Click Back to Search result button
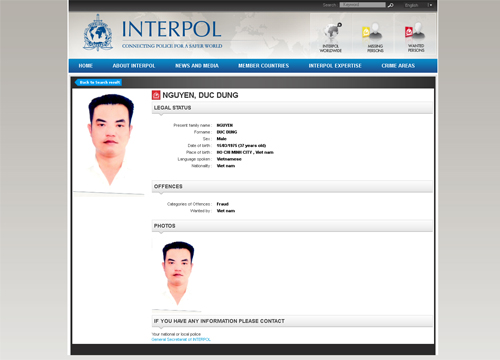Screen dimensions: 500x360 click(x=98, y=82)
